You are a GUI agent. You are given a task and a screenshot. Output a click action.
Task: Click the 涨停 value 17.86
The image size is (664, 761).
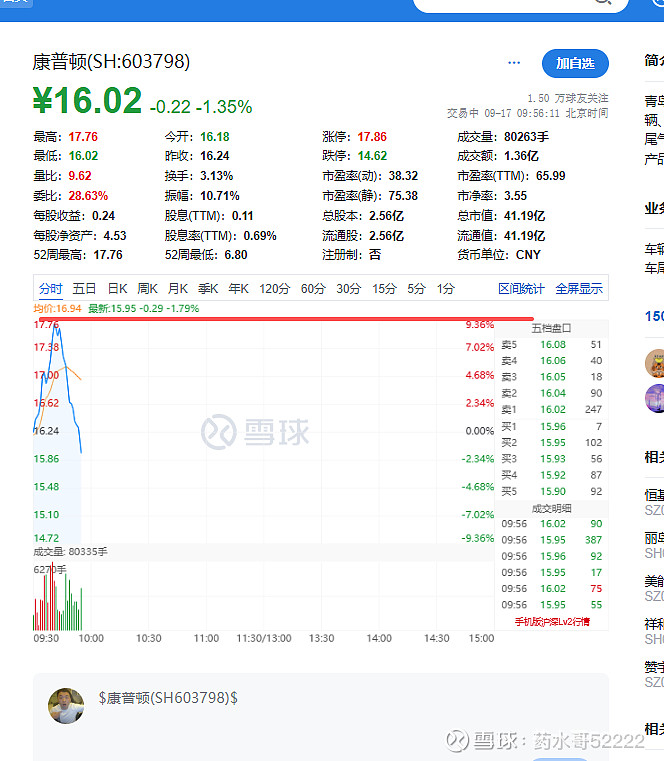(x=372, y=137)
